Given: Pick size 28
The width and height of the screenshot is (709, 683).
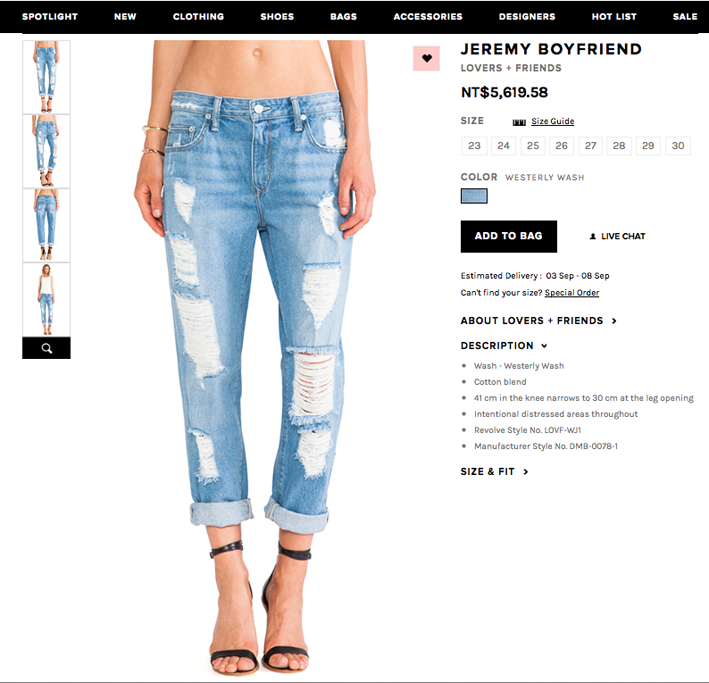Looking at the screenshot, I should [619, 146].
